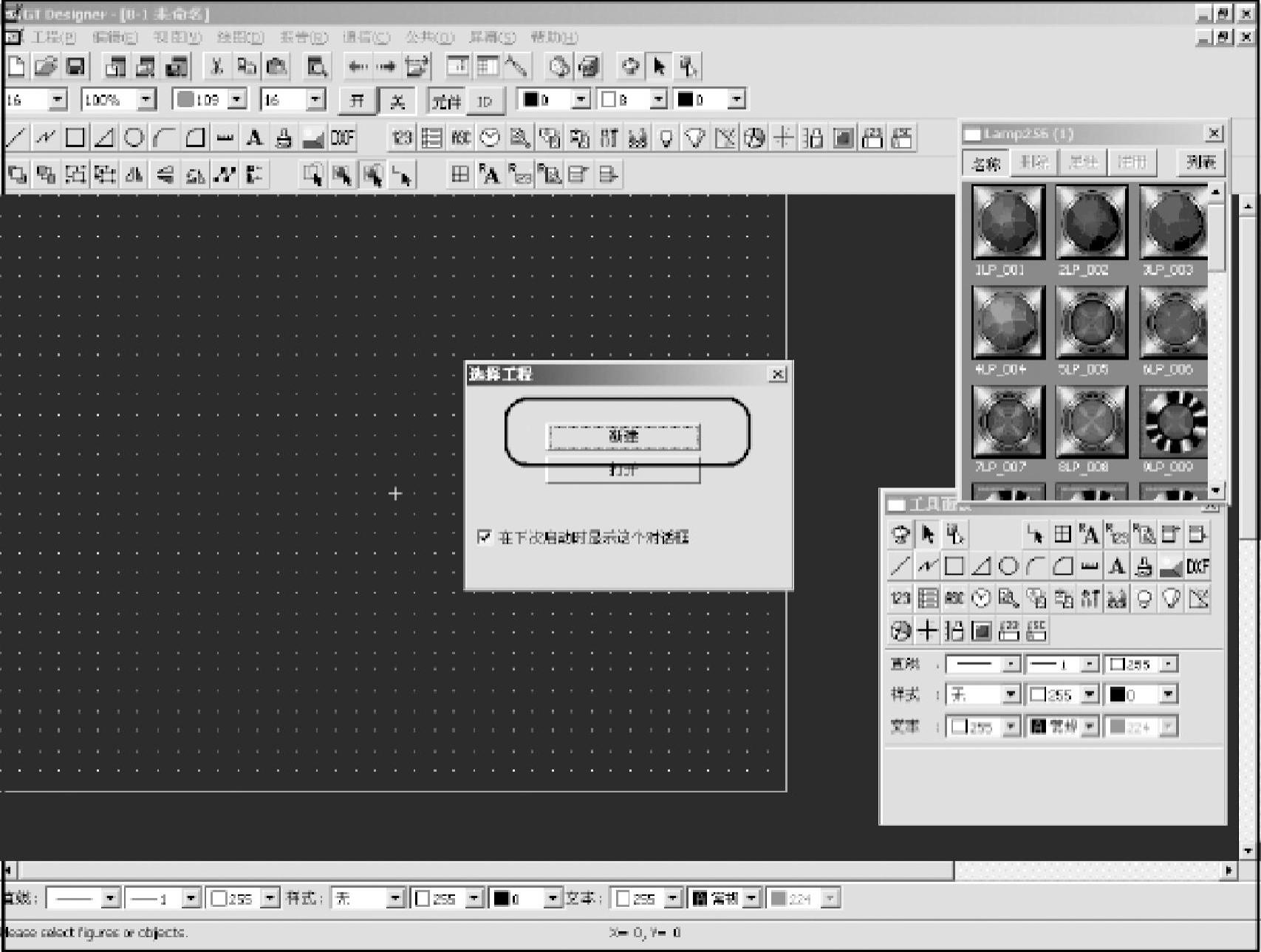The width and height of the screenshot is (1261, 952).
Task: Click the new project icon in toolbar
Action: tap(16, 66)
